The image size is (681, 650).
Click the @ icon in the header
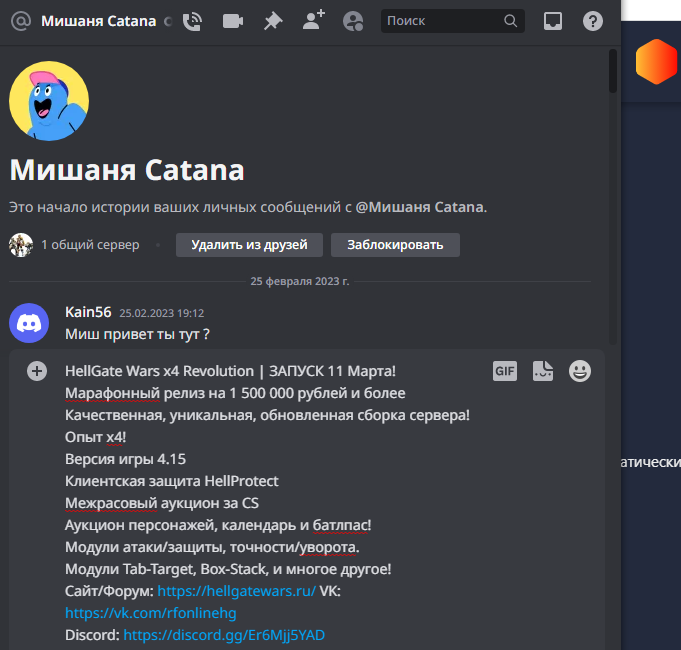click(21, 21)
